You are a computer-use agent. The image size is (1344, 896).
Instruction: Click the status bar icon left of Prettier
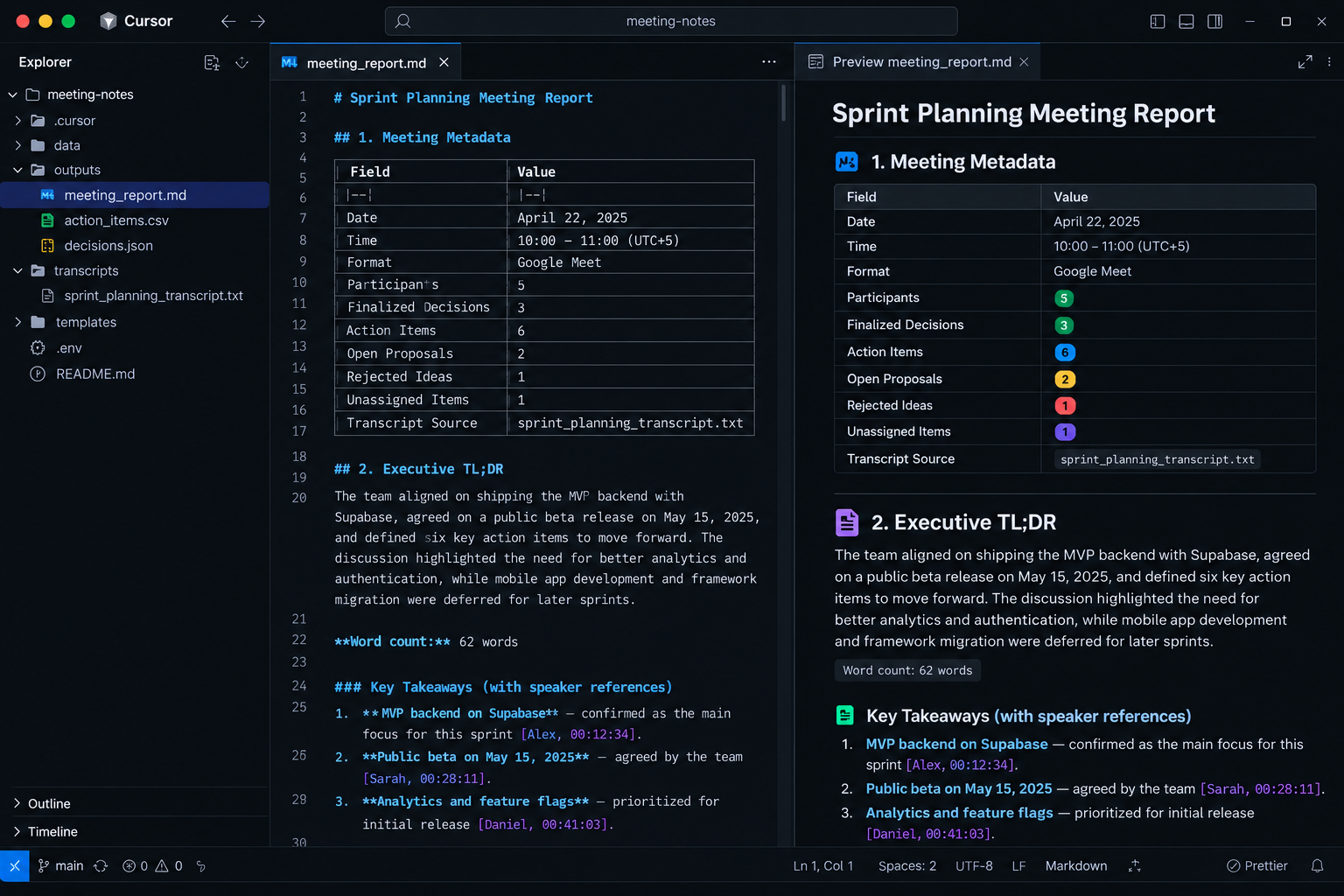tap(1135, 865)
